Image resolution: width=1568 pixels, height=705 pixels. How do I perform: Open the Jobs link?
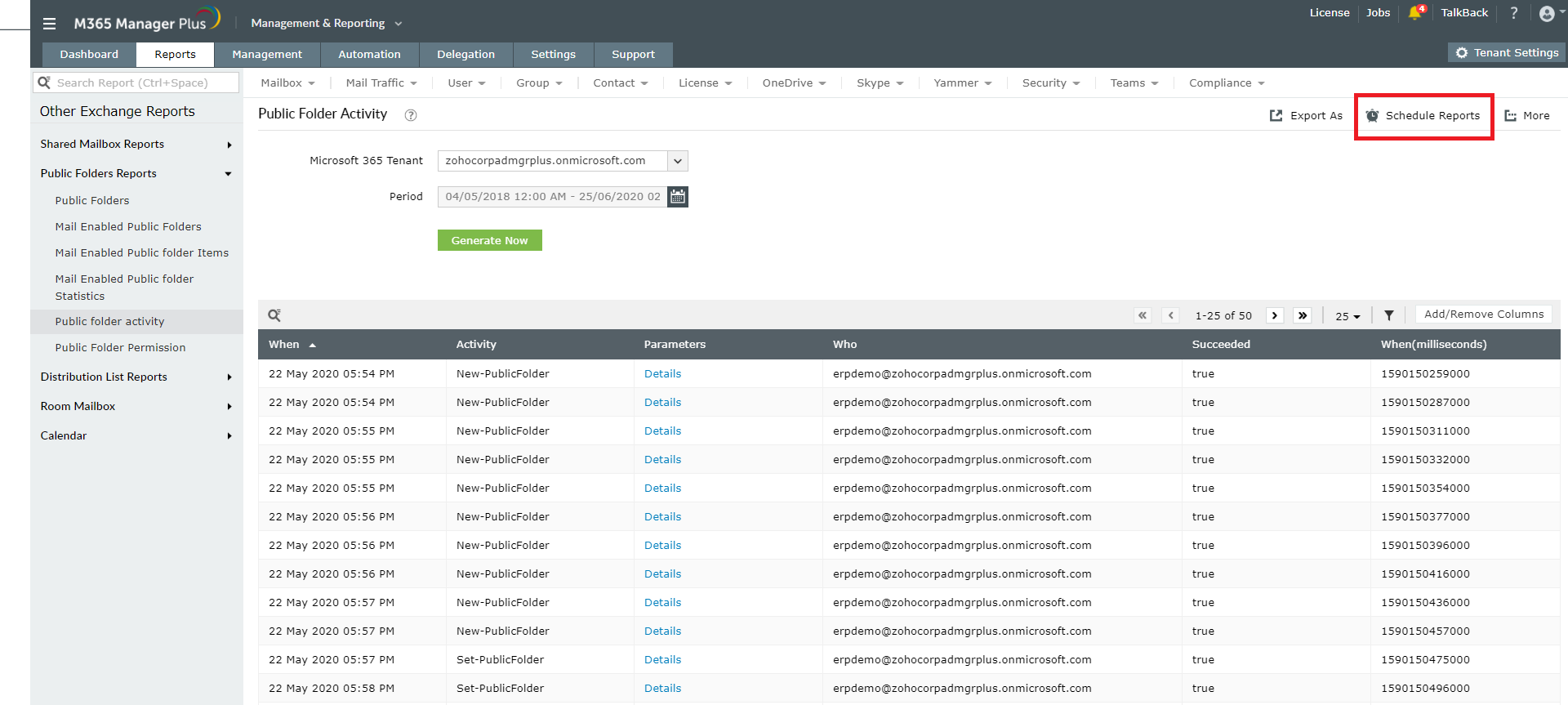tap(1378, 13)
